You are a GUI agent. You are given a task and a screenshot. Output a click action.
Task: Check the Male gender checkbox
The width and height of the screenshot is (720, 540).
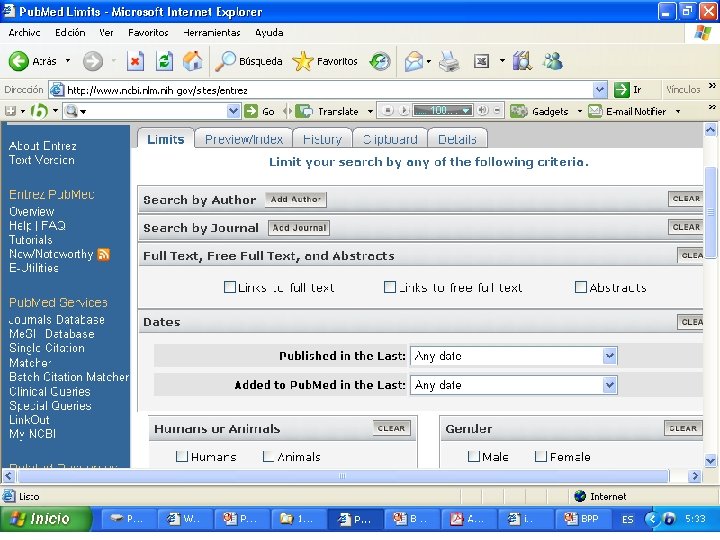click(x=473, y=456)
